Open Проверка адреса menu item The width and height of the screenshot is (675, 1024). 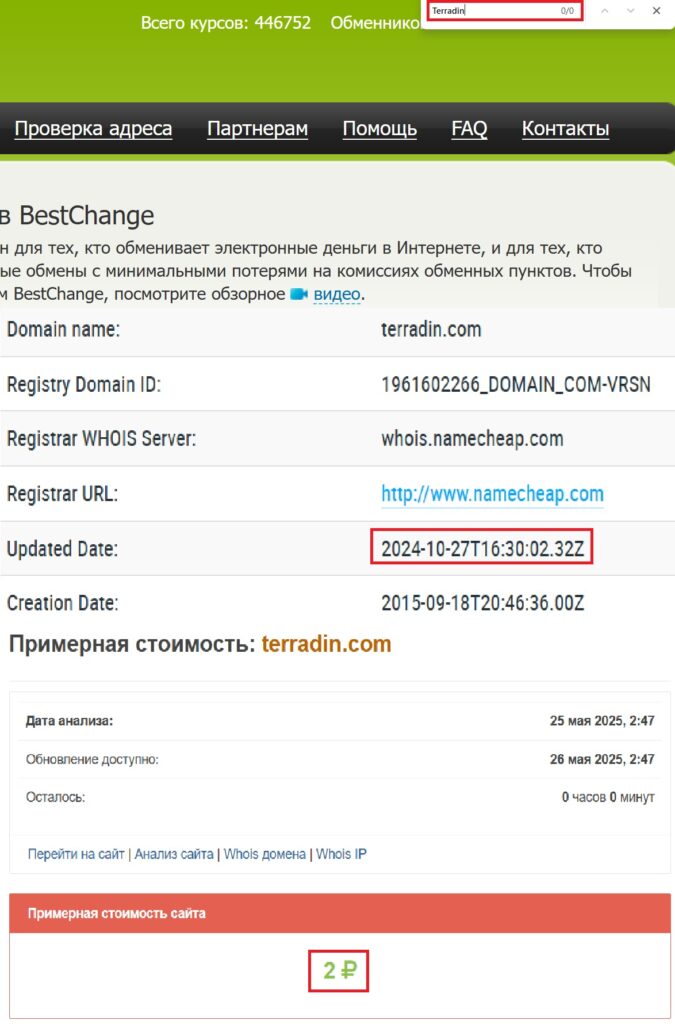point(93,129)
